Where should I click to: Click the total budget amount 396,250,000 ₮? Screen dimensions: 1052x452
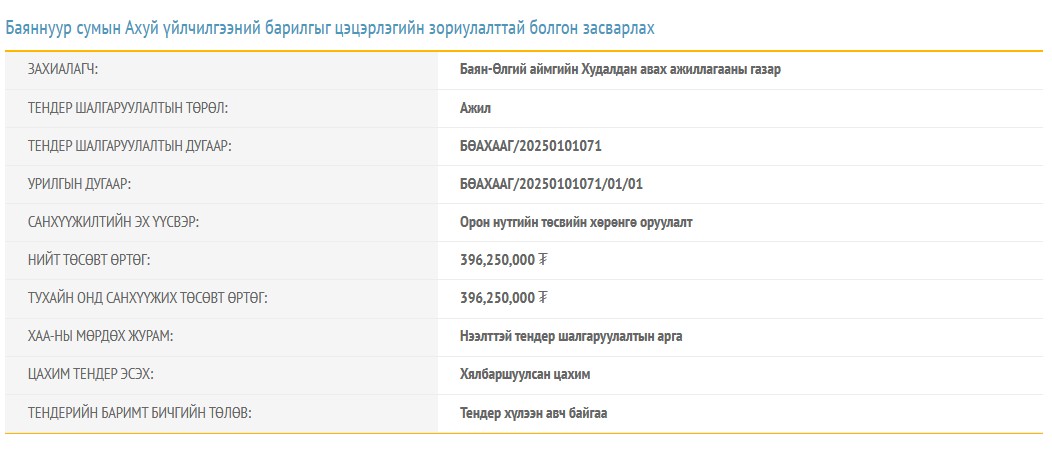503,260
